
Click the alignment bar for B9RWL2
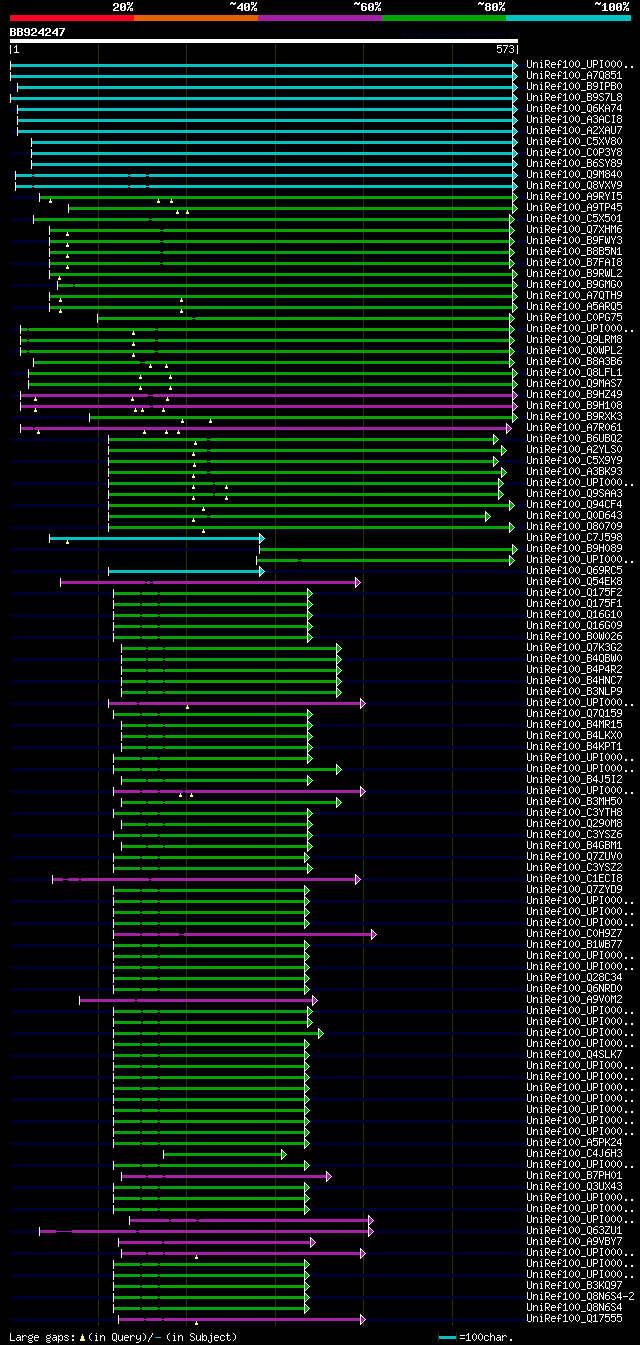tap(283, 273)
